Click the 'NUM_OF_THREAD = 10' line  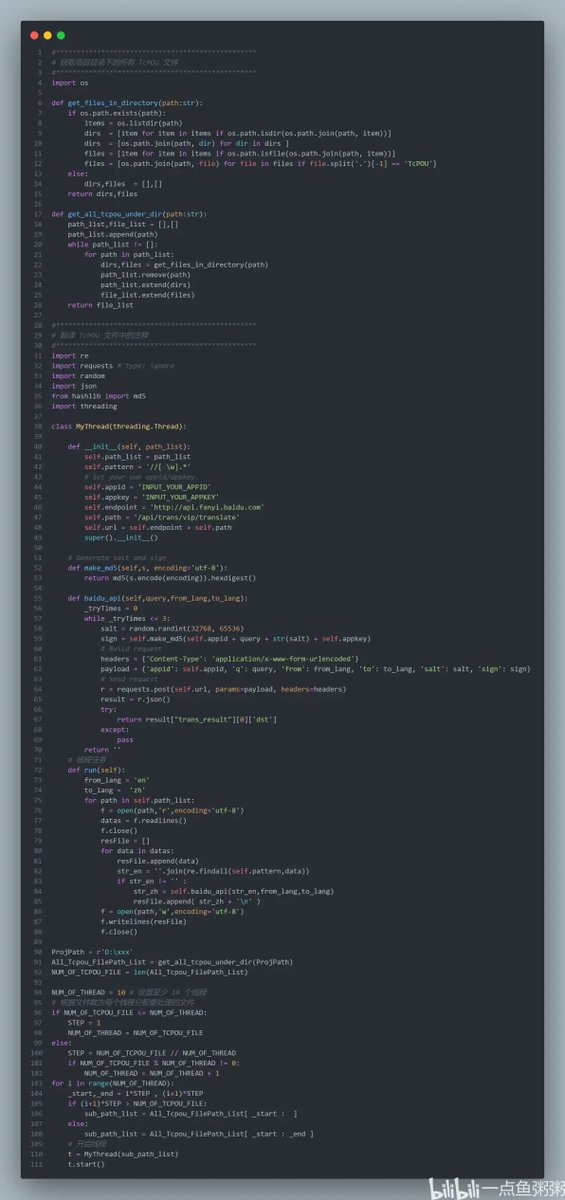click(129, 994)
